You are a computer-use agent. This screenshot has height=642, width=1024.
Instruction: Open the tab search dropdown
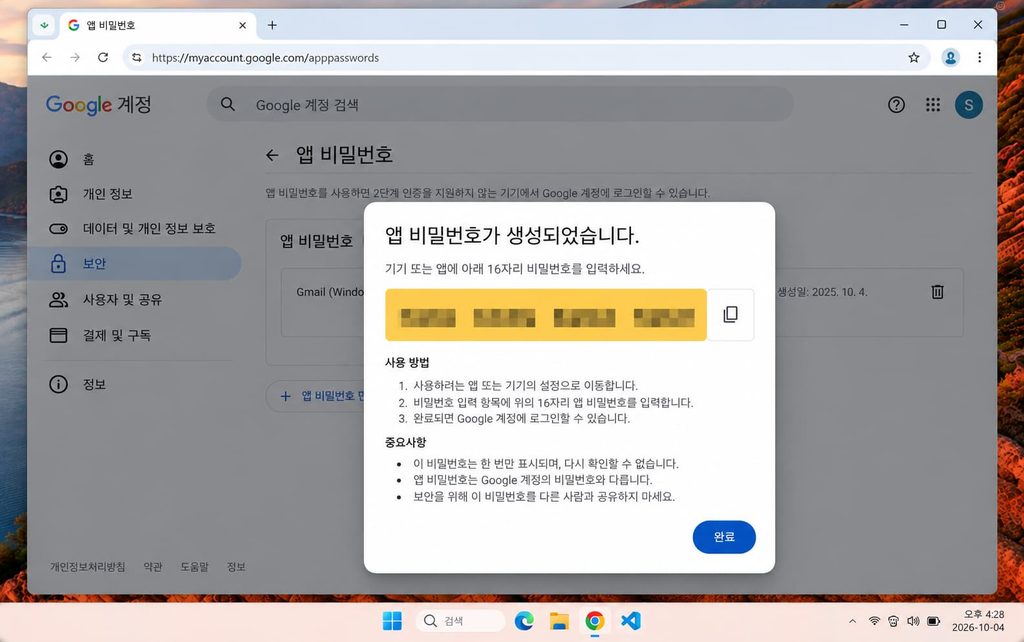(x=44, y=25)
